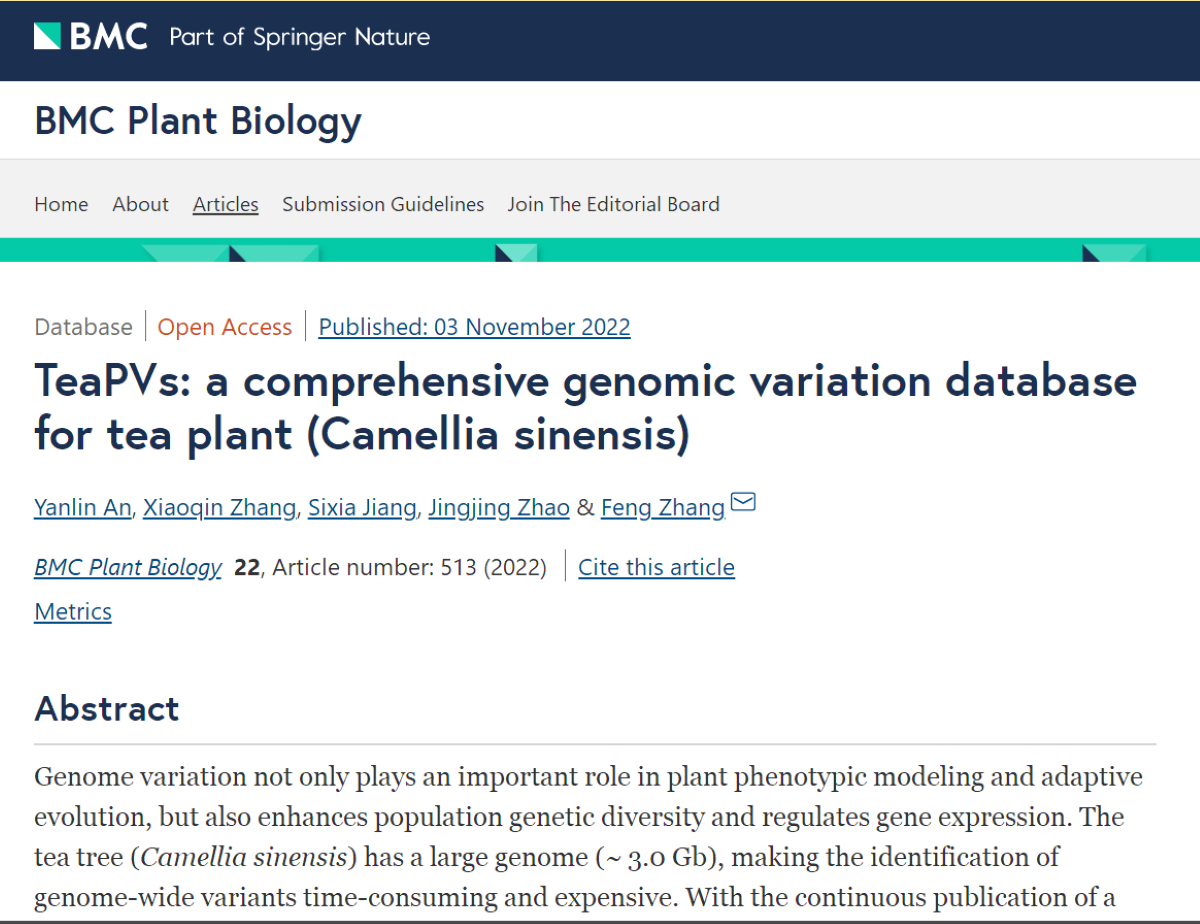
Task: Open corresponding author Feng Zhang link
Action: click(x=662, y=508)
